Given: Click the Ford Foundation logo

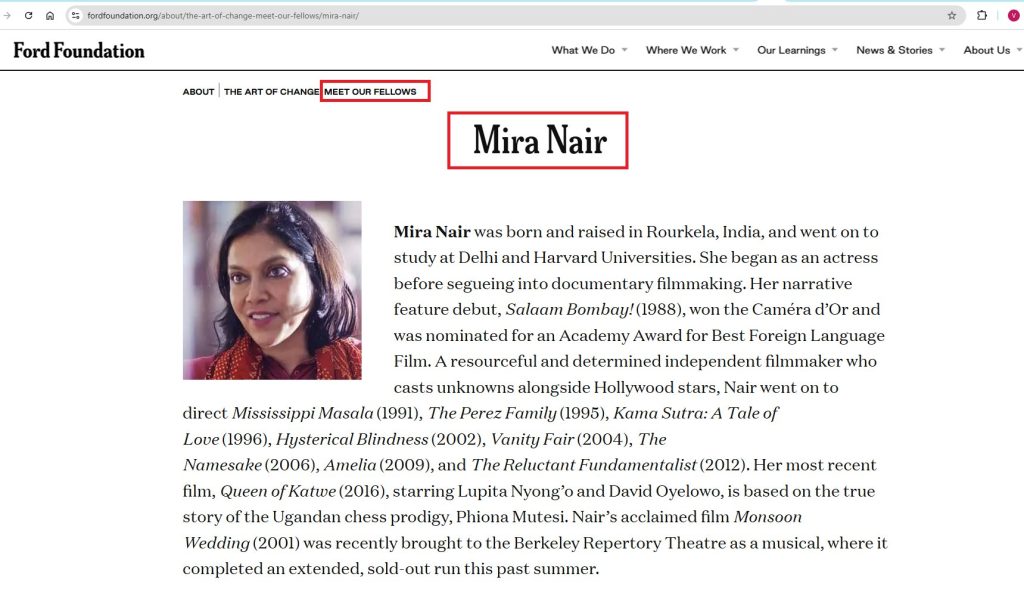Looking at the screenshot, I should (x=79, y=50).
